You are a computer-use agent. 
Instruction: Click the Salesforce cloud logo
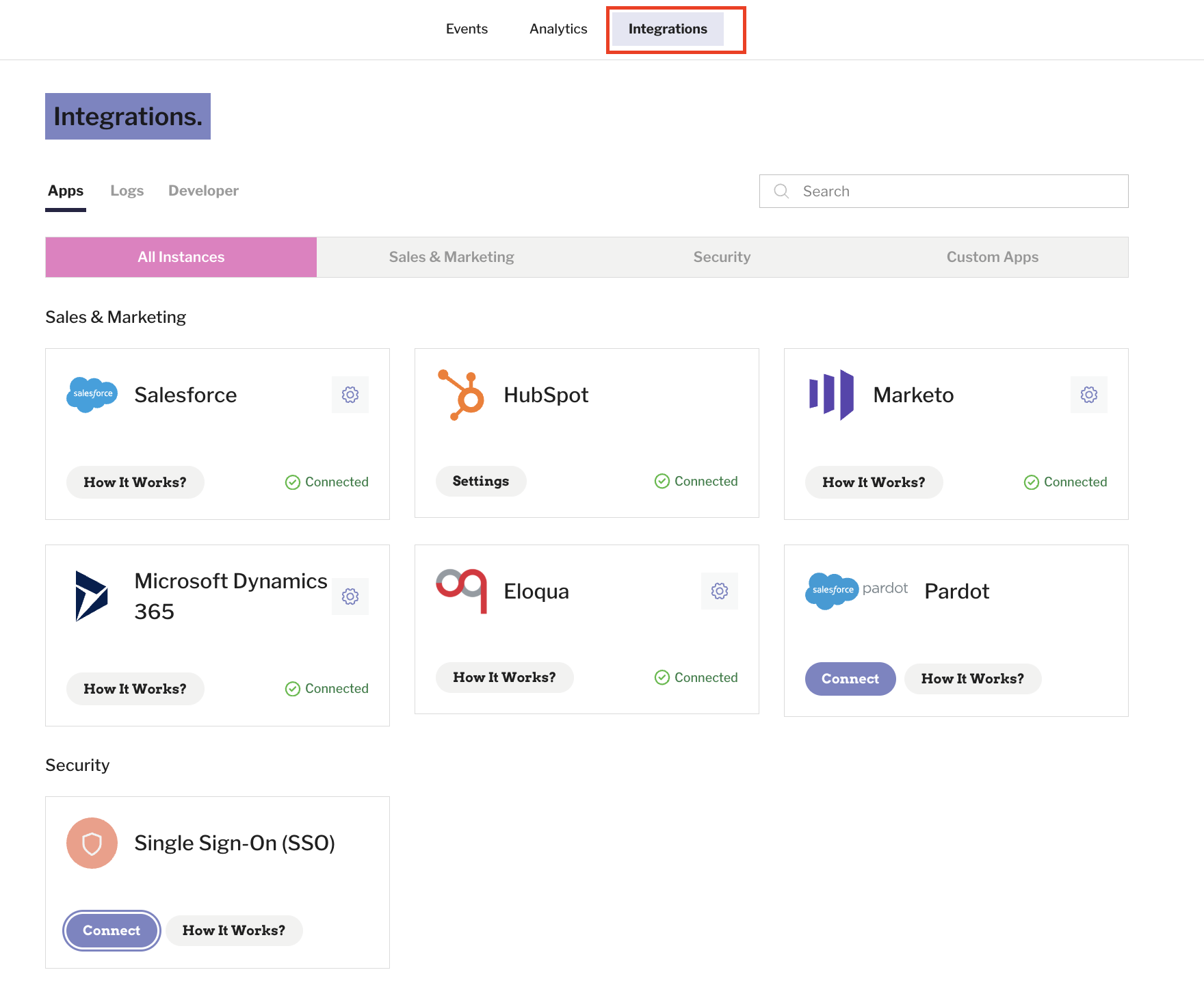click(92, 395)
